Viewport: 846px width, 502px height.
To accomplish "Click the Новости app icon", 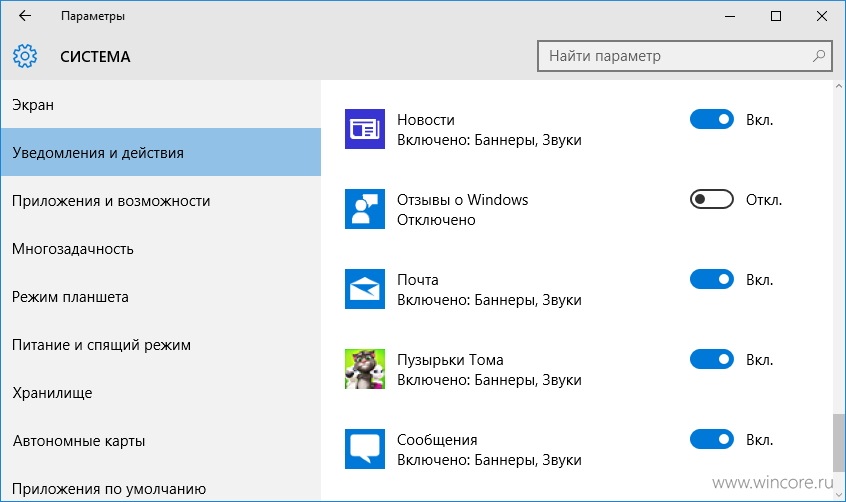I will tap(365, 129).
